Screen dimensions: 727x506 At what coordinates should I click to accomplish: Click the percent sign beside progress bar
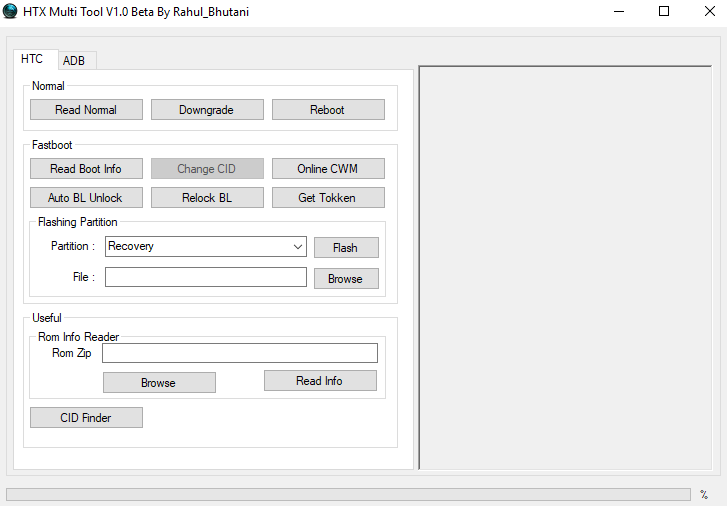point(704,494)
